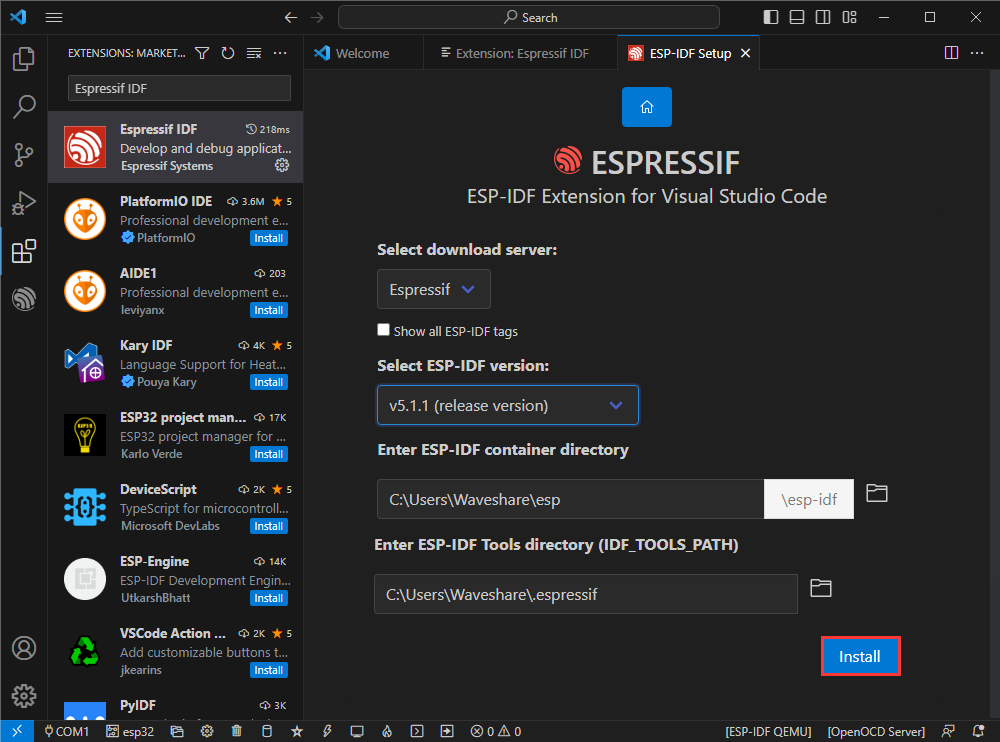
Task: Open the Extensions view icon
Action: (24, 251)
